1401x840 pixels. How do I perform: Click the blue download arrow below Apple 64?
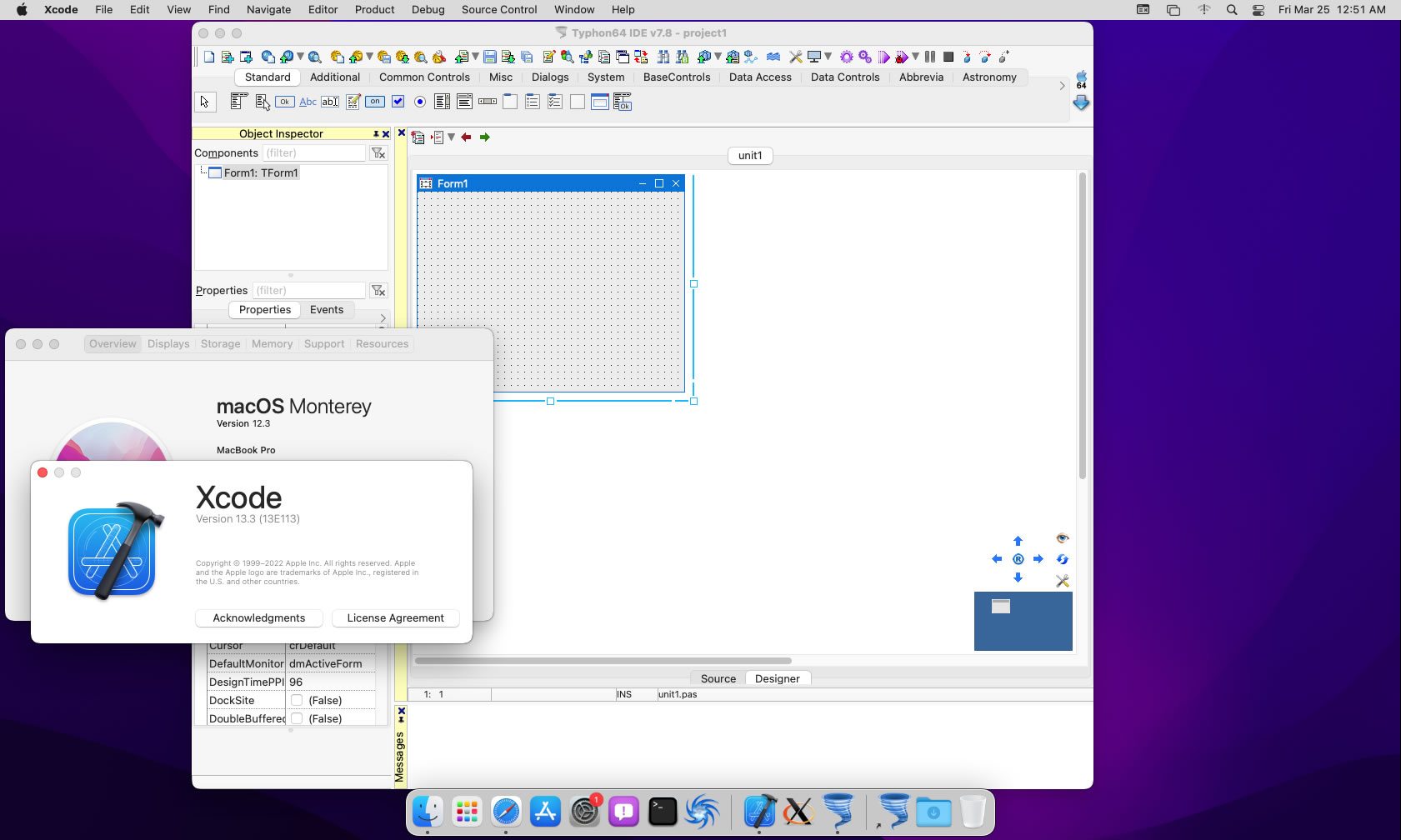[1081, 102]
